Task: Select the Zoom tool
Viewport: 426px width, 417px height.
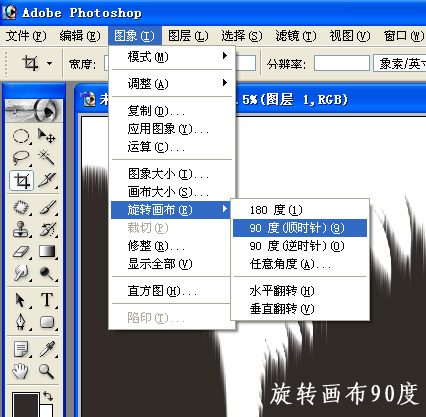Action: (x=46, y=371)
